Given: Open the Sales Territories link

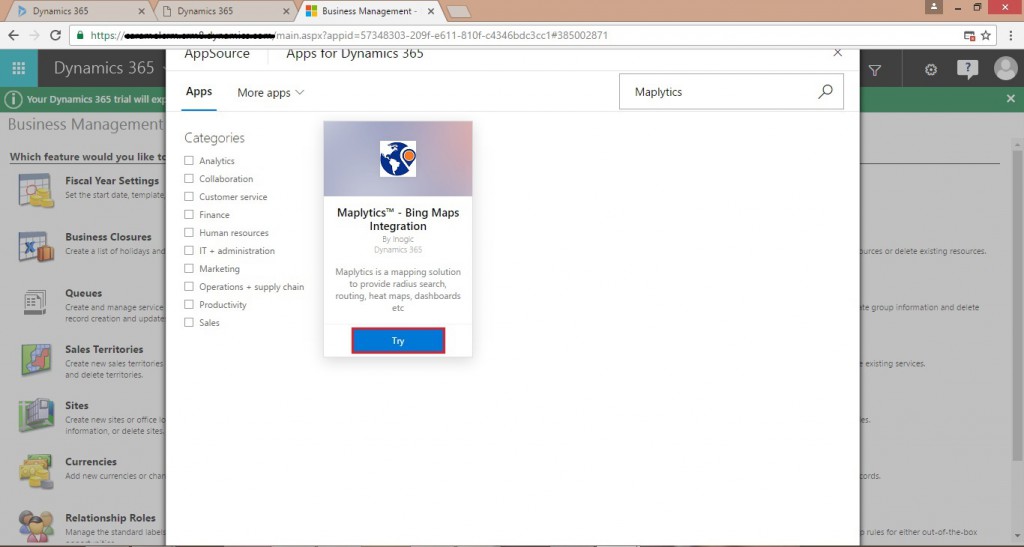Looking at the screenshot, I should point(104,349).
